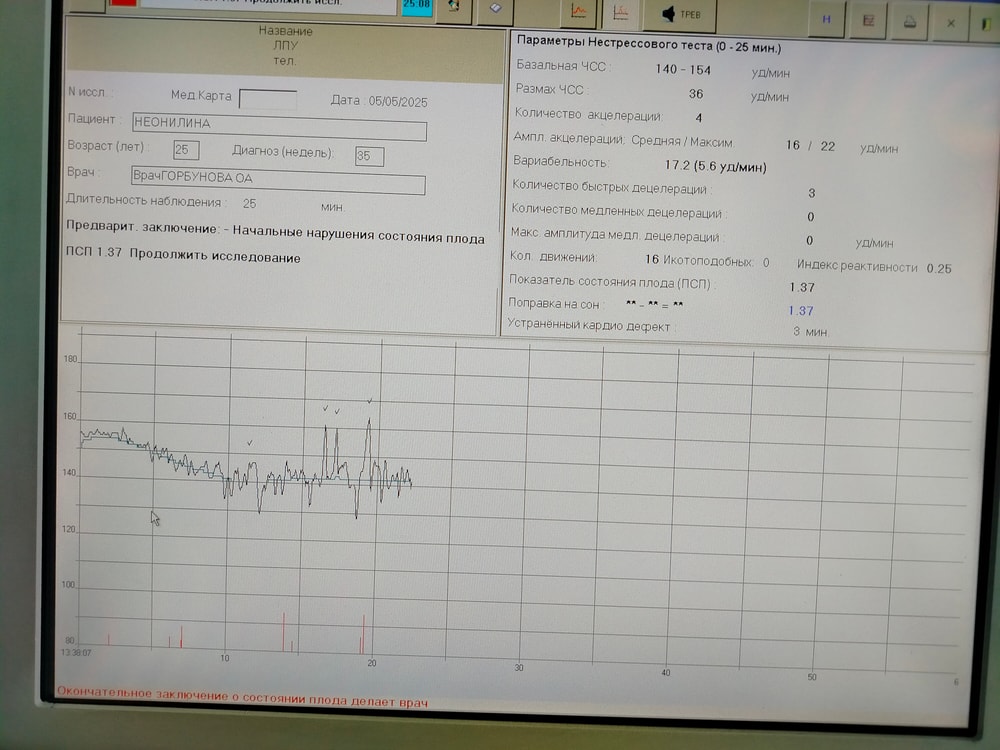
Task: Click the icon right of the 25:08 timer
Action: pyautogui.click(x=453, y=5)
